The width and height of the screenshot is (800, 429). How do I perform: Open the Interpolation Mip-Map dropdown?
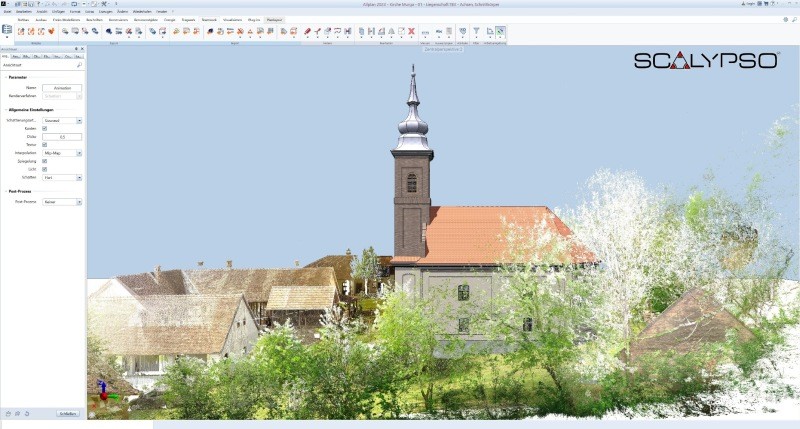click(62, 153)
